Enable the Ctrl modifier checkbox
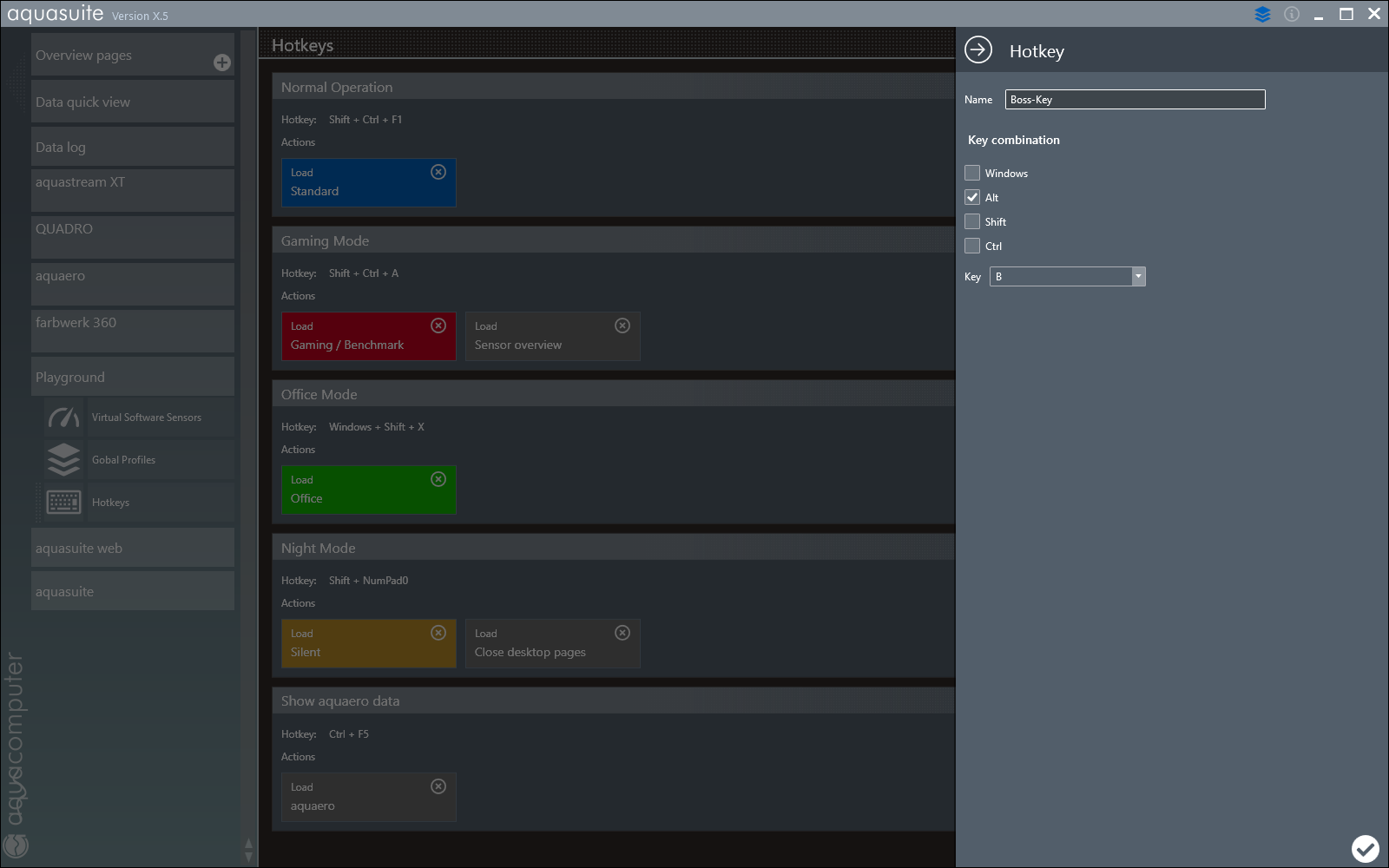Viewport: 1389px width, 868px height. click(972, 246)
